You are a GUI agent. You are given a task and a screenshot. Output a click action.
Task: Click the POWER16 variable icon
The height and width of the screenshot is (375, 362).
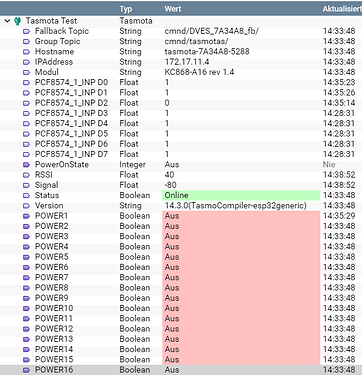tap(26, 370)
